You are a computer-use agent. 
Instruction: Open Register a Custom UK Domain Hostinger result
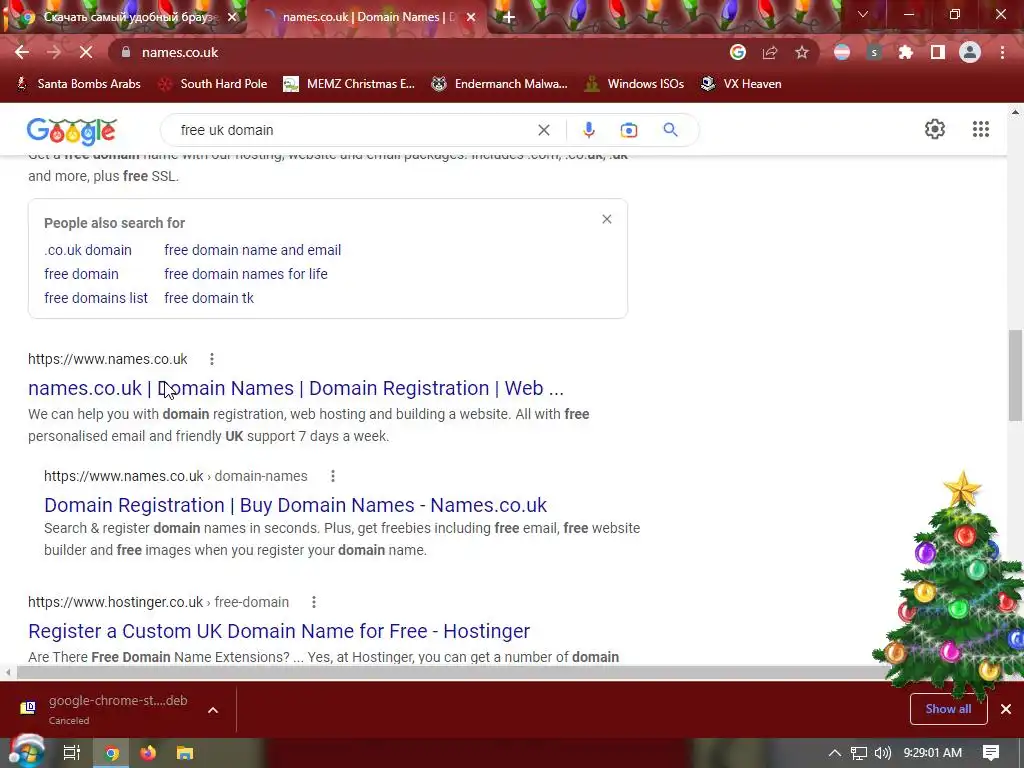click(x=279, y=631)
